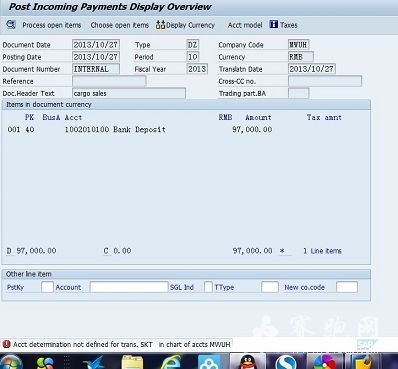Image resolution: width=398 pixels, height=369 pixels.
Task: Click the Account input field
Action: (129, 287)
